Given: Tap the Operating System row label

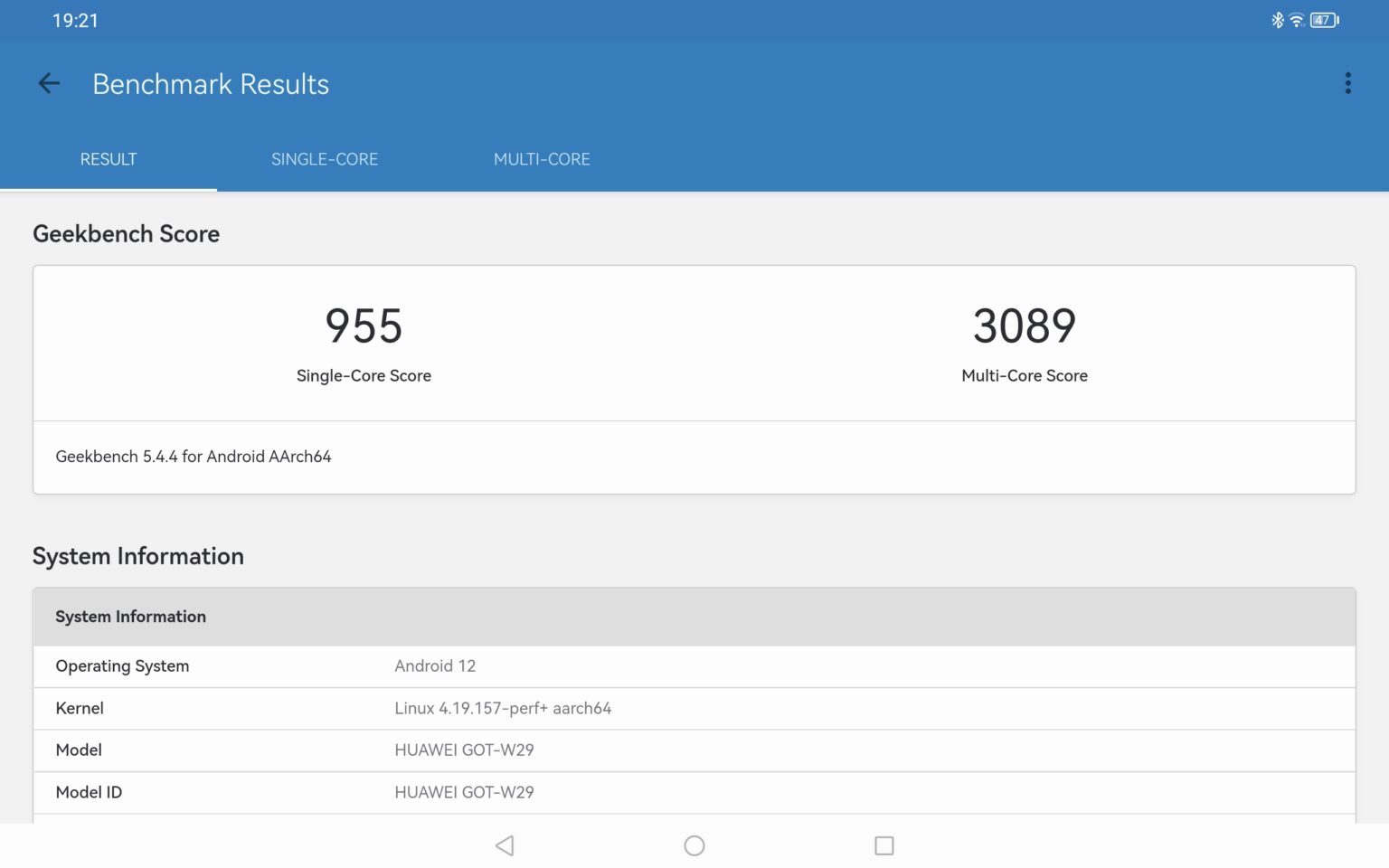Looking at the screenshot, I should click(x=122, y=666).
